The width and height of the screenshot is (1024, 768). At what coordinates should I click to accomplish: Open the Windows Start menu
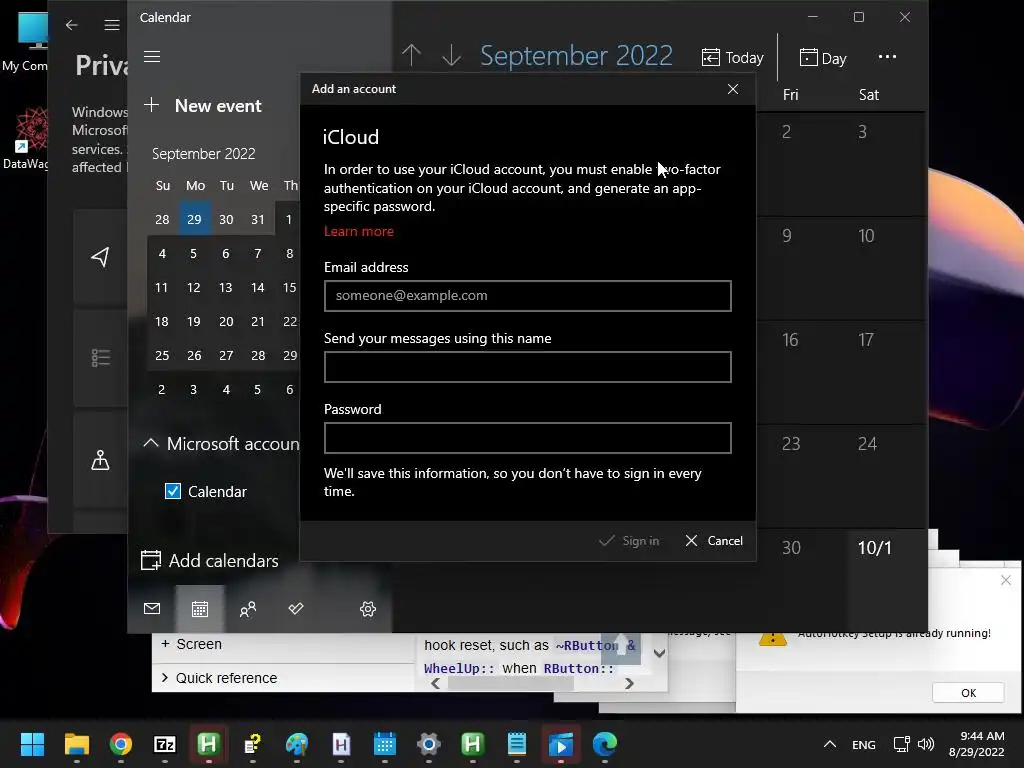[32, 744]
